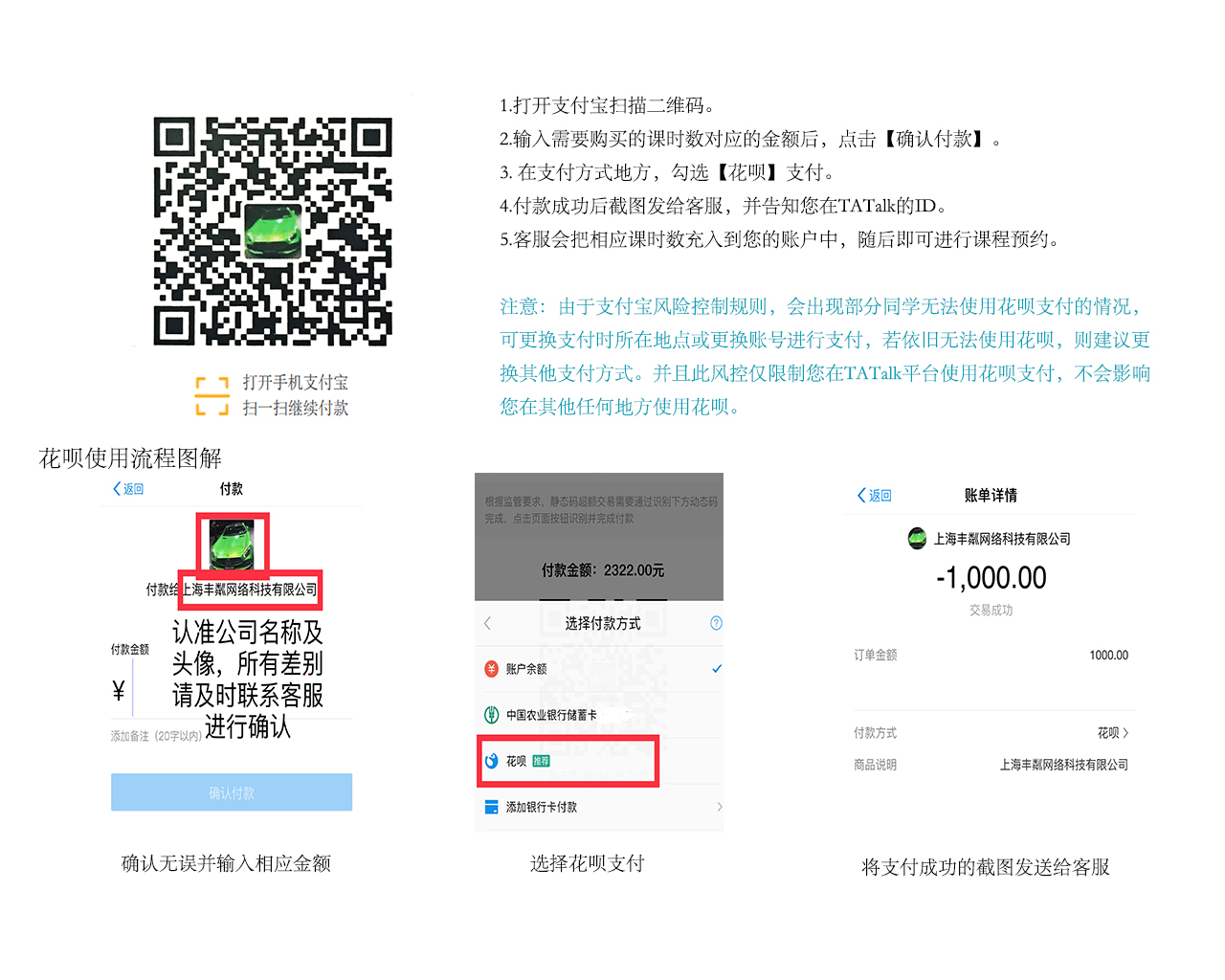Expand chevron on 添加银行卡付款 row
This screenshot has height=980, width=1225.
[720, 807]
